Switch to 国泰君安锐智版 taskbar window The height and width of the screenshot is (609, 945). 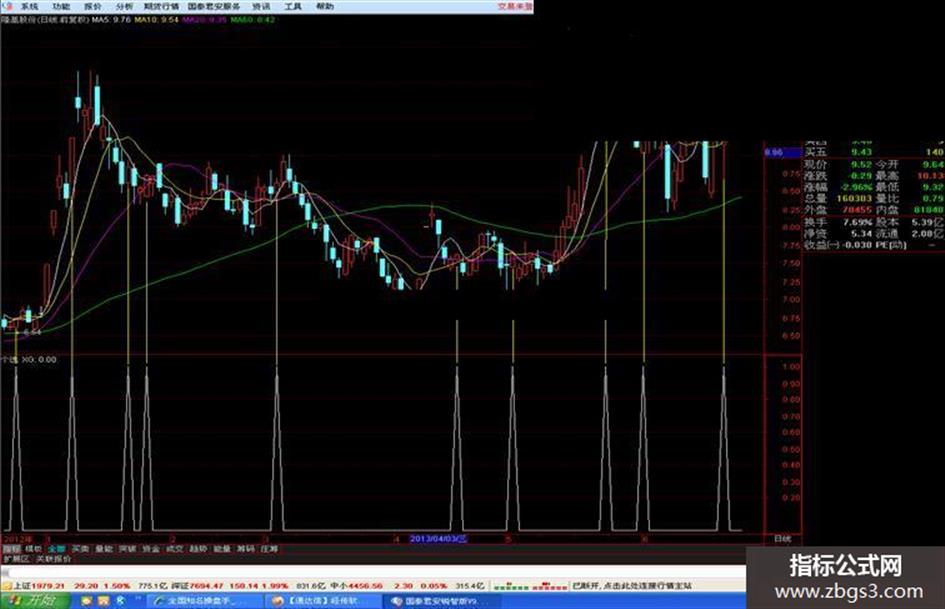click(x=442, y=601)
